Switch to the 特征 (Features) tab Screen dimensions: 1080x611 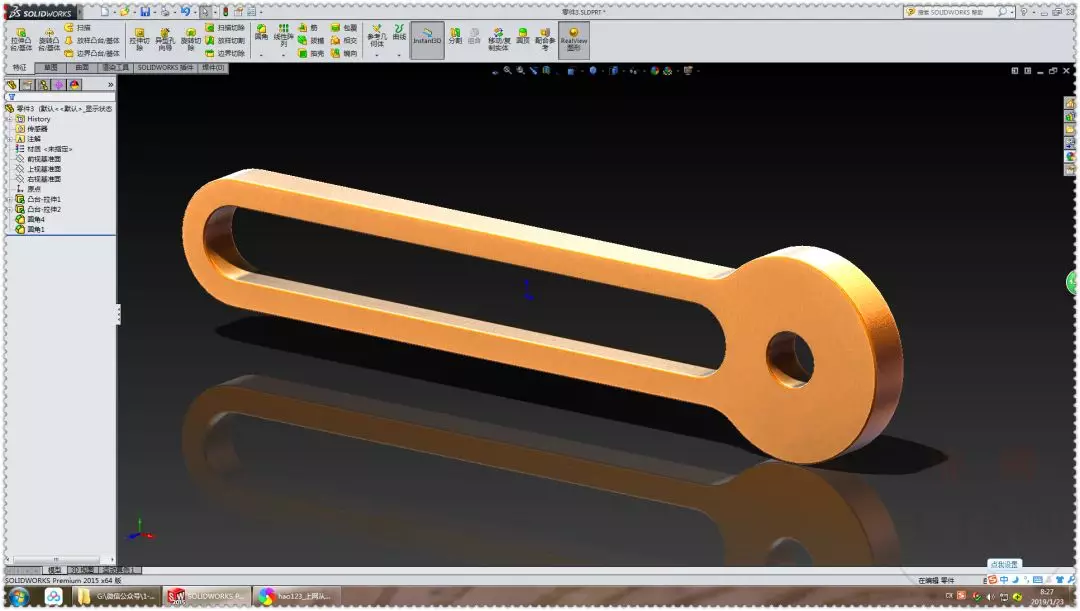19,68
